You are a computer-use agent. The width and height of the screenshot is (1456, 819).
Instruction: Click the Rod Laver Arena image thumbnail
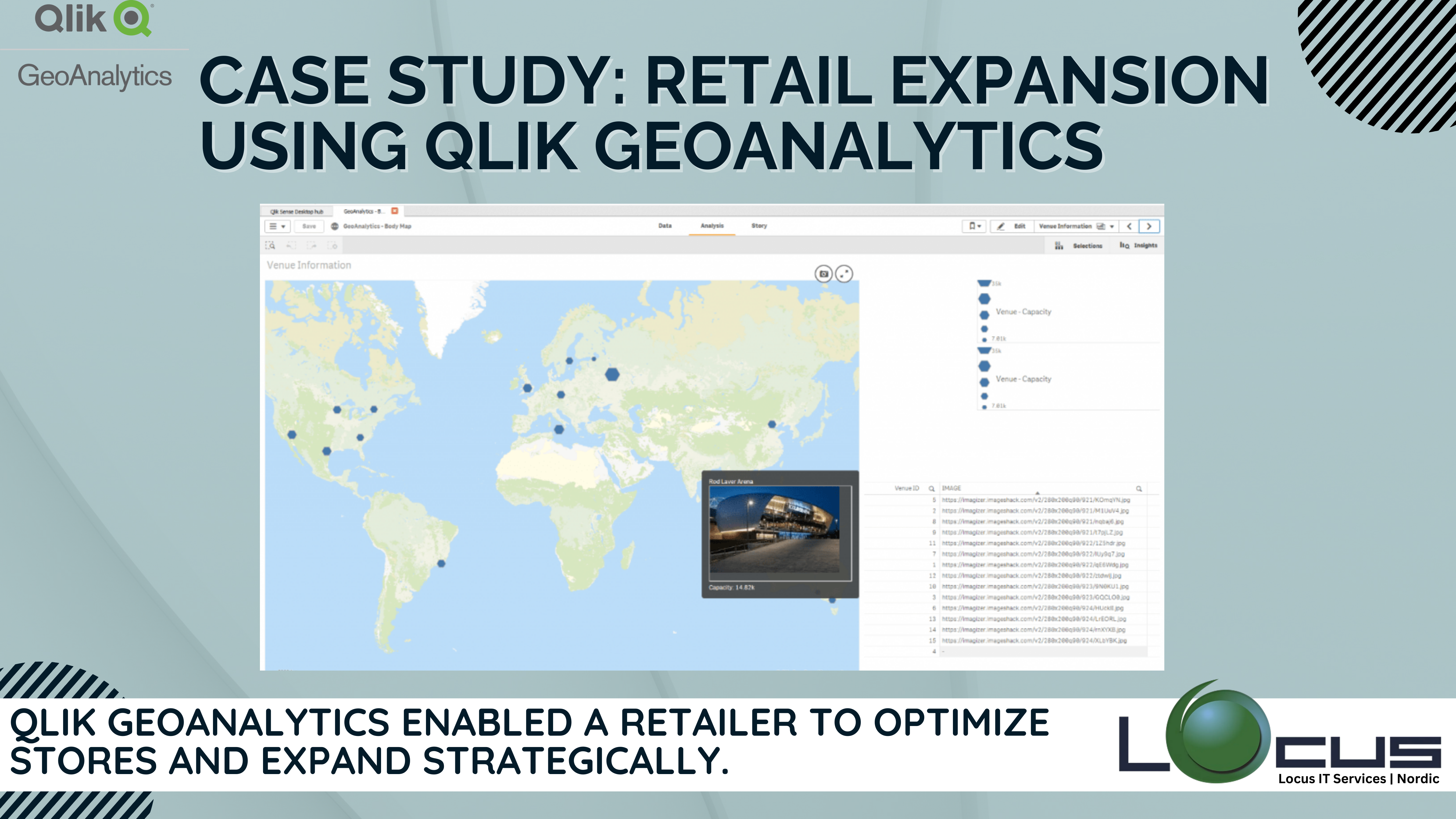[x=774, y=530]
